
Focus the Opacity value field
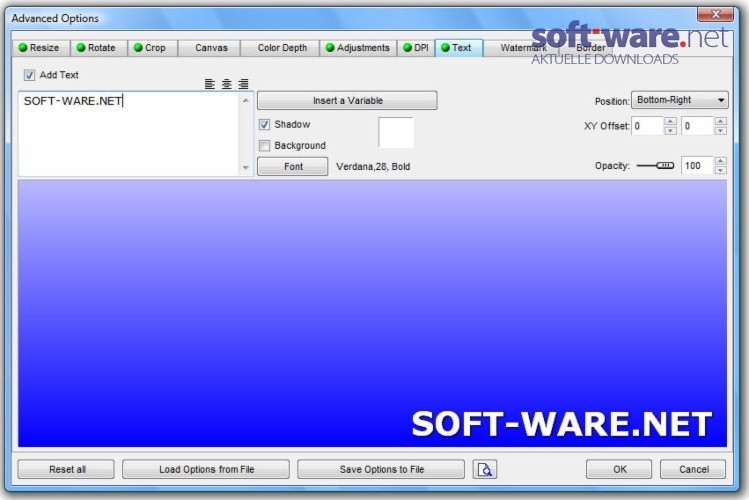[x=697, y=166]
